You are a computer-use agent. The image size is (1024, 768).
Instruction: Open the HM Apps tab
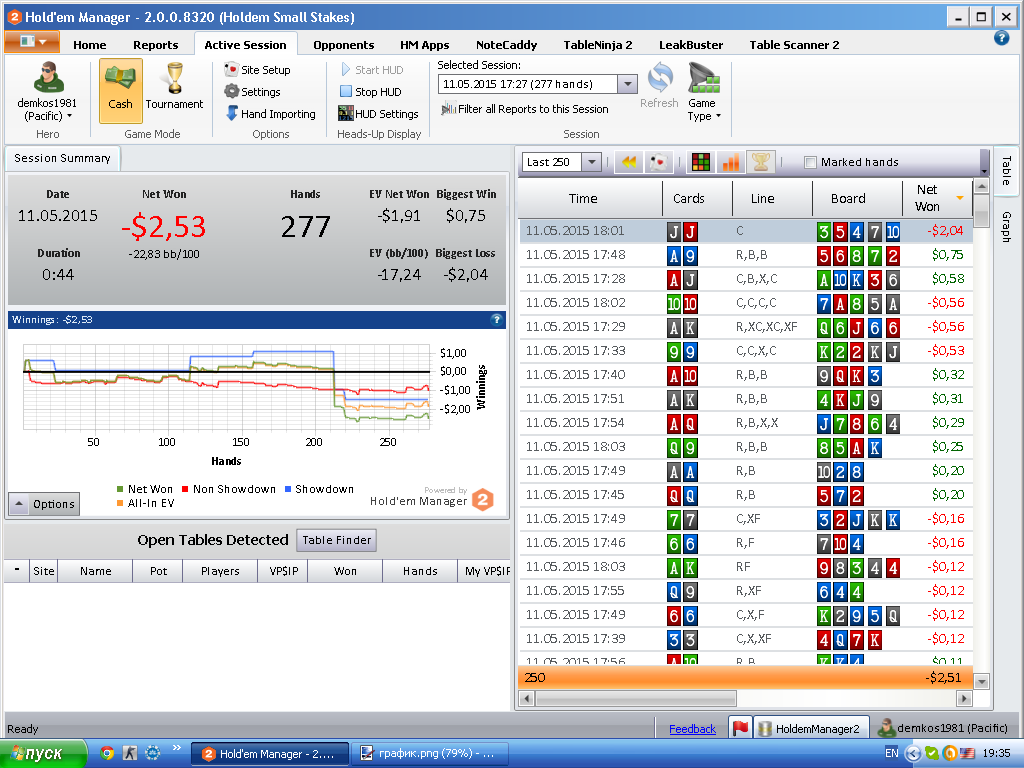(x=424, y=45)
